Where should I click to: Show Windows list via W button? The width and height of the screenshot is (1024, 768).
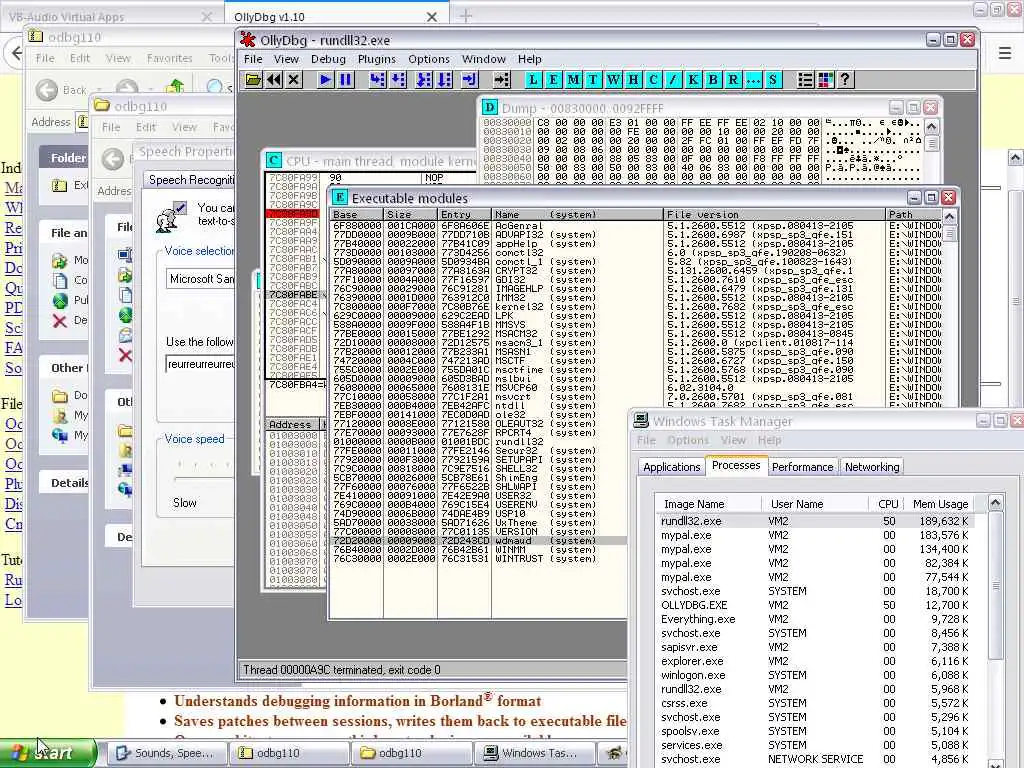(x=613, y=80)
